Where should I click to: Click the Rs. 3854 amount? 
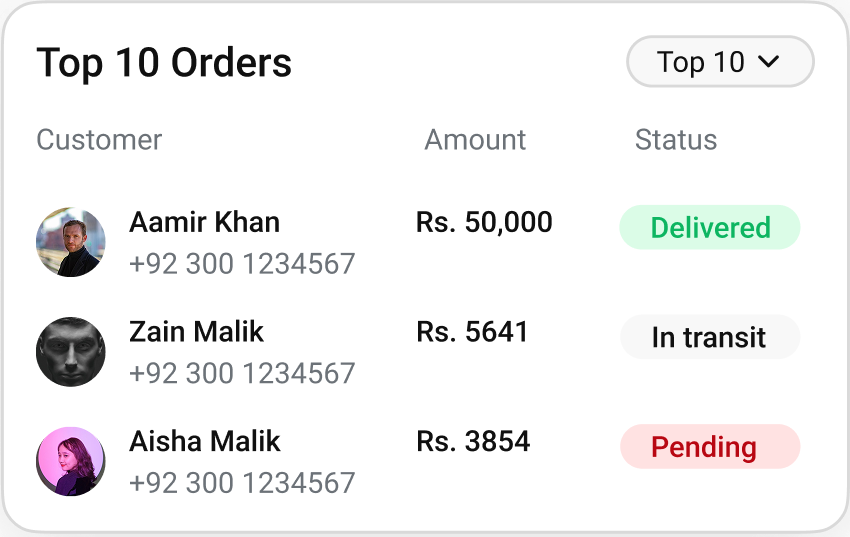(473, 442)
